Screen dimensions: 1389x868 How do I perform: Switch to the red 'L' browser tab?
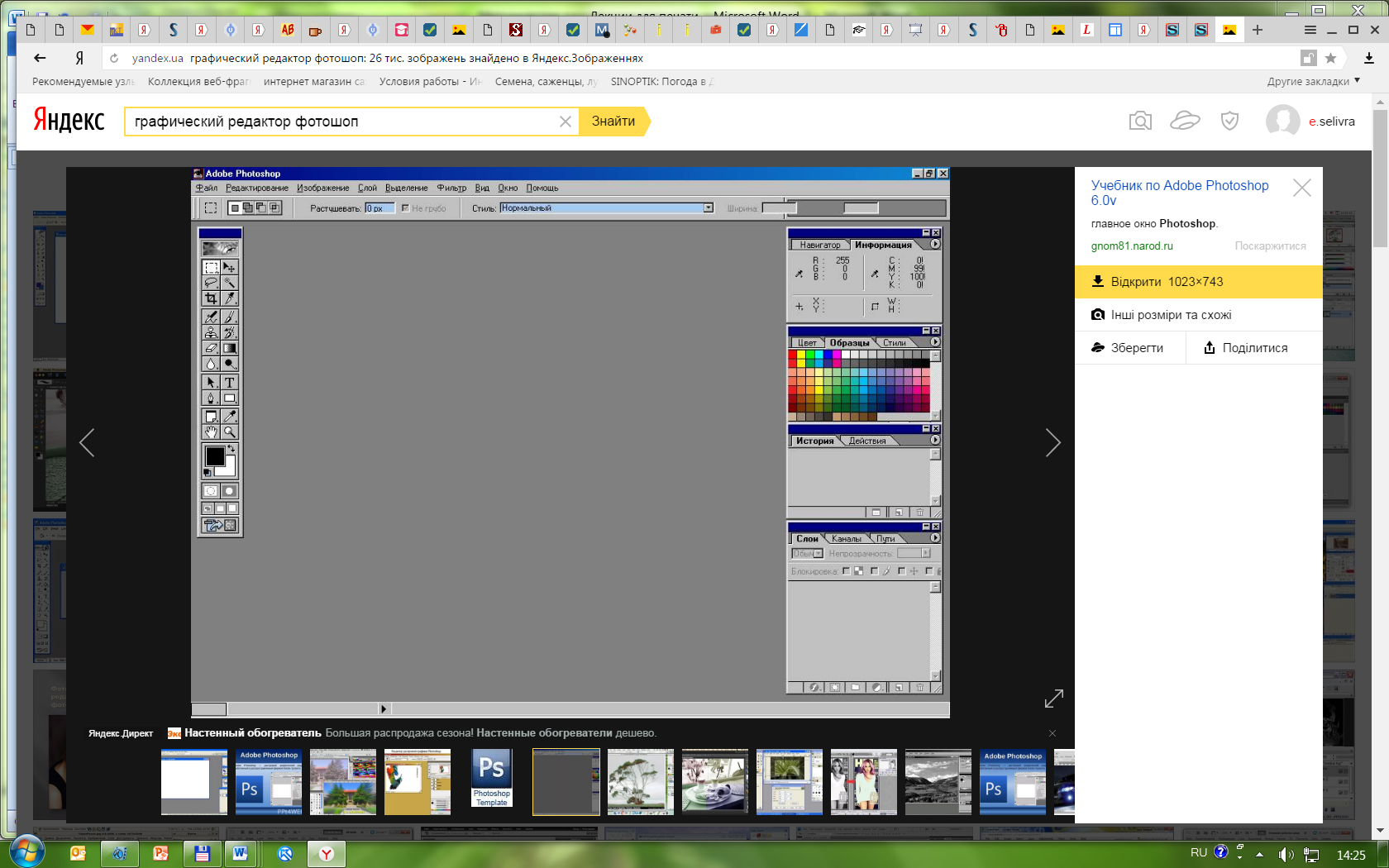point(1086,30)
